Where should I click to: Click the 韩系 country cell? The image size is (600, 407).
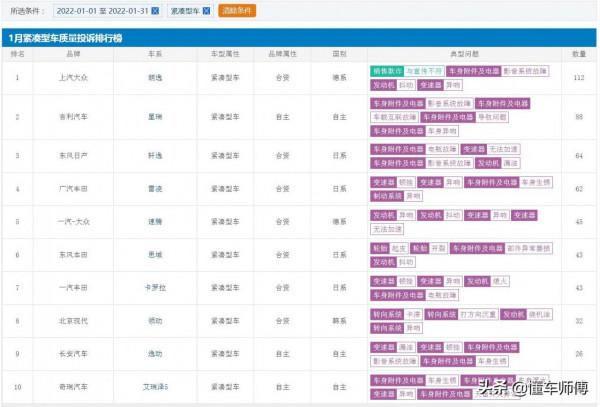click(x=339, y=321)
